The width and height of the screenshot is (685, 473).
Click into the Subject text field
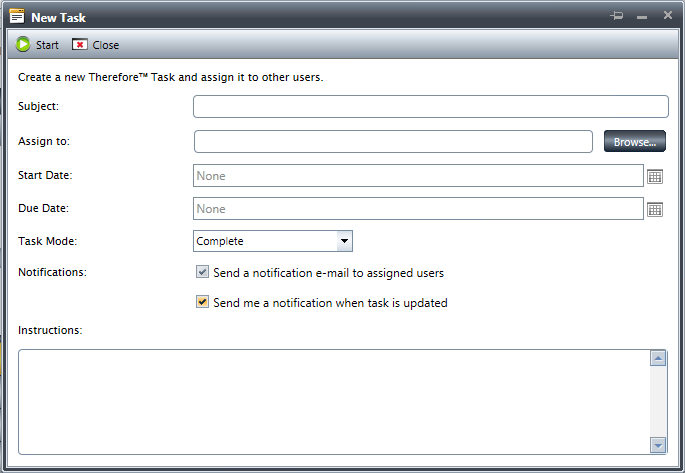point(430,107)
